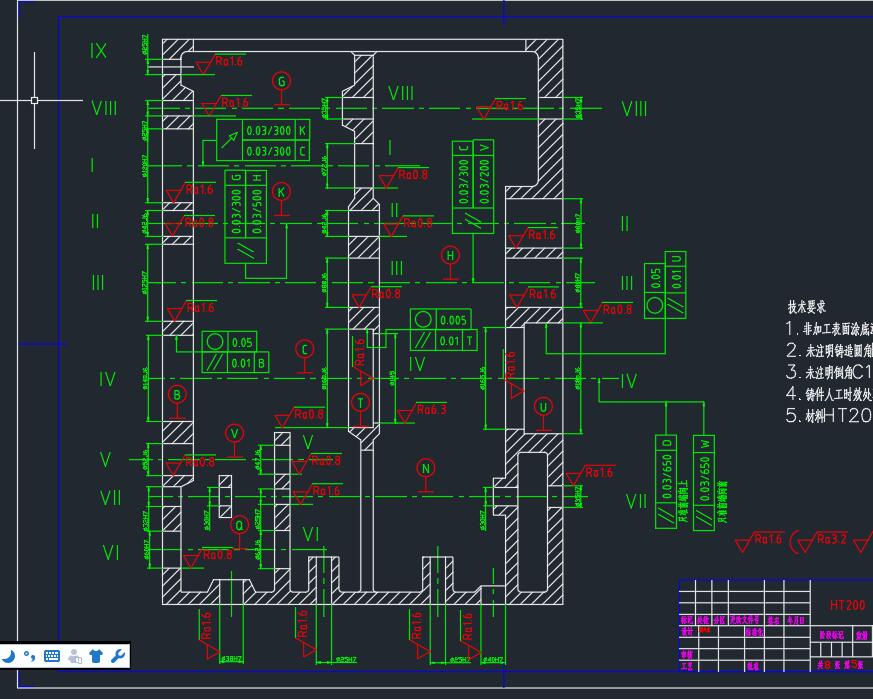The width and height of the screenshot is (873, 699).
Task: Click the axis label IX
Action: (98, 51)
